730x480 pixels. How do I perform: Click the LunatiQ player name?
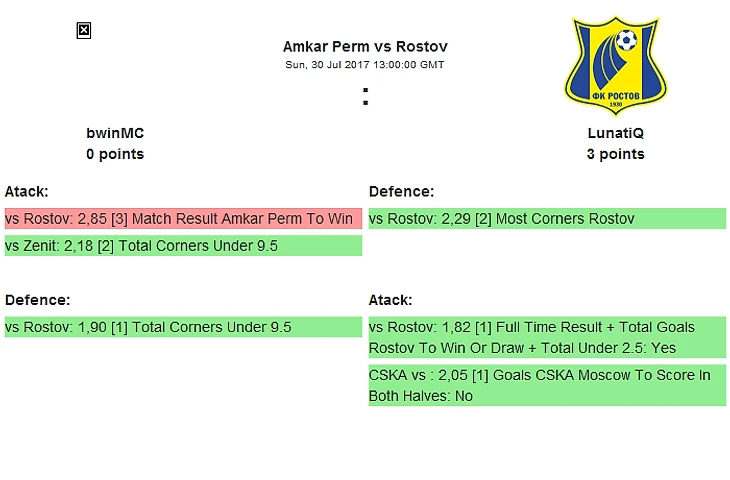click(x=615, y=133)
